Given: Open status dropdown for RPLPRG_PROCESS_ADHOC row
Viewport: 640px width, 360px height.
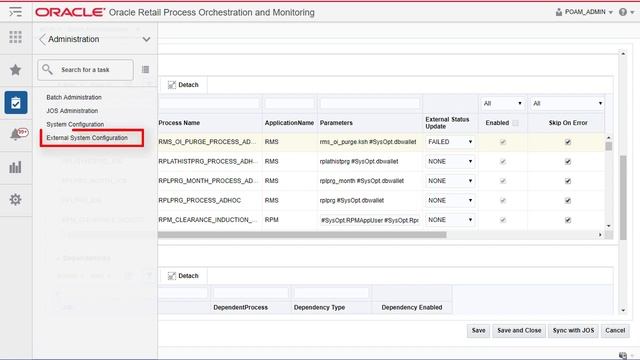Looking at the screenshot, I should [x=450, y=200].
